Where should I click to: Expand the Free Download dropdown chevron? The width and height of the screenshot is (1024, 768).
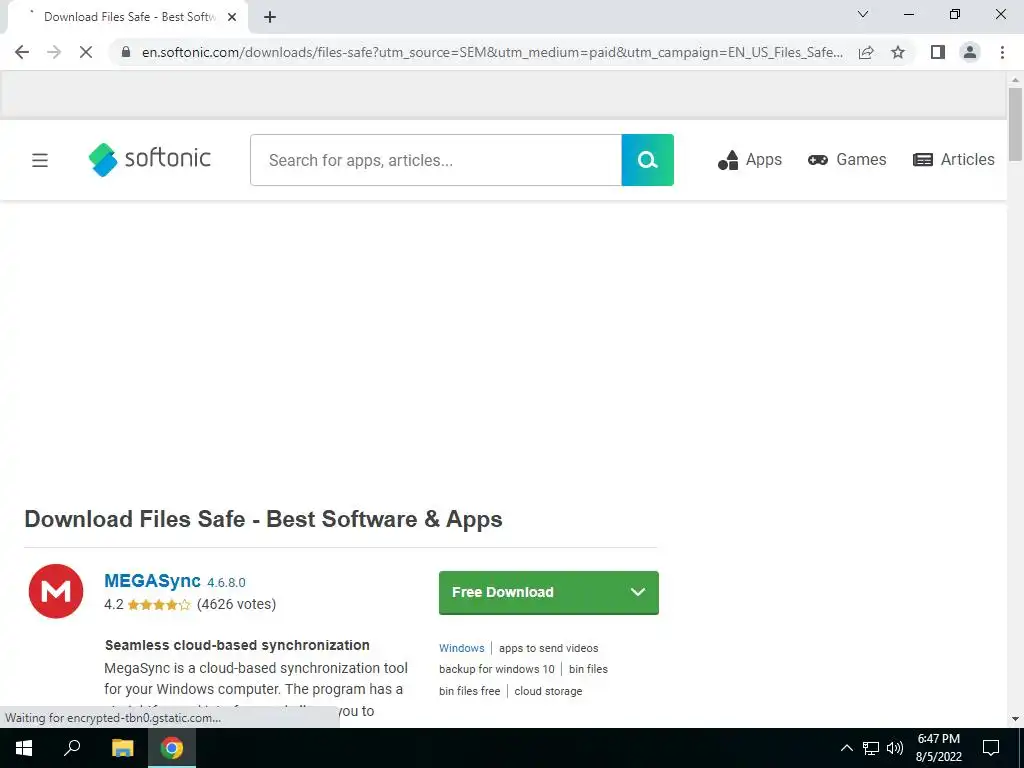(x=638, y=592)
